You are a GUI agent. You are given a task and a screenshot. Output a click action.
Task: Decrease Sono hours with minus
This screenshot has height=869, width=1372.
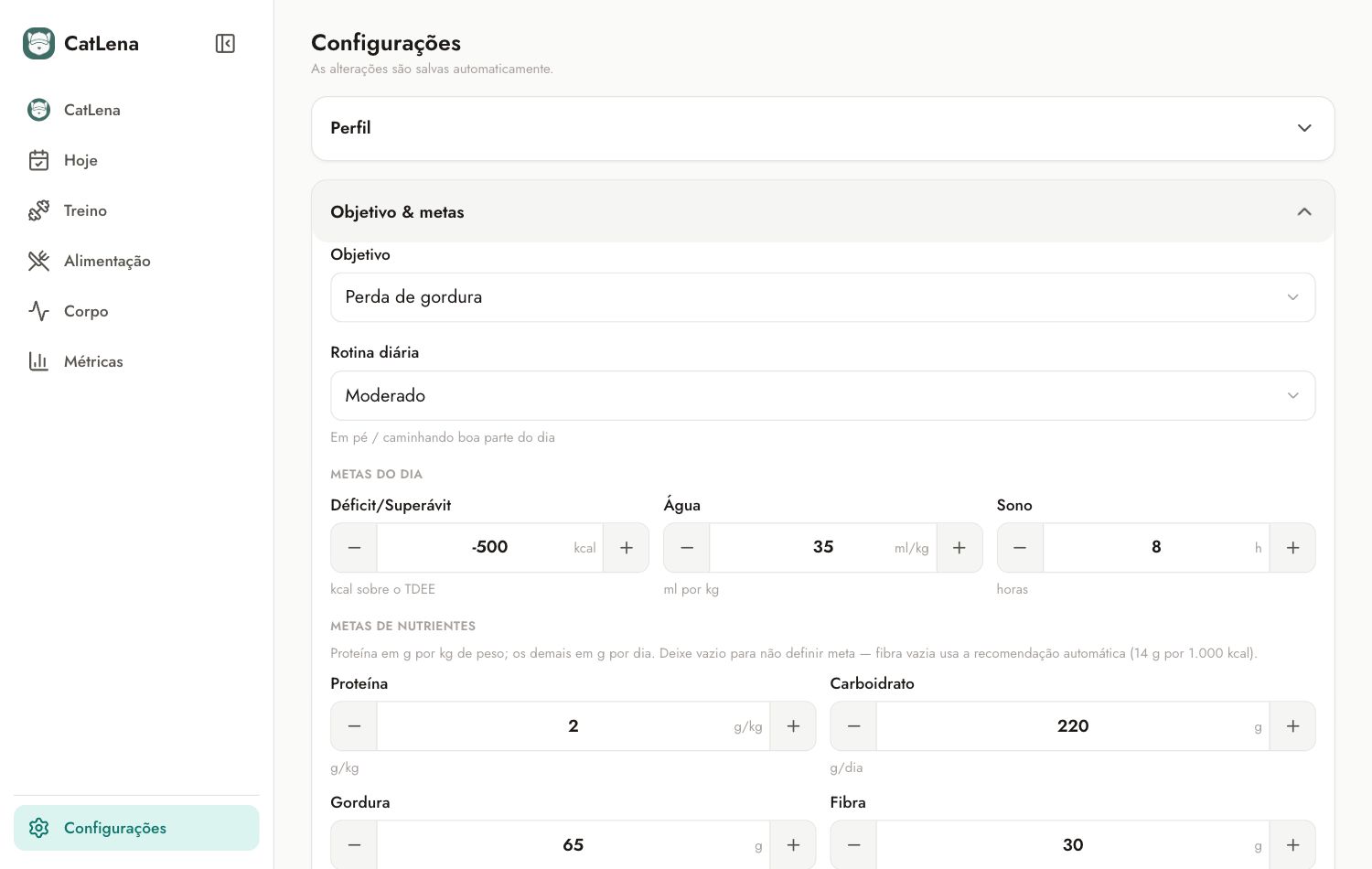click(x=1020, y=547)
